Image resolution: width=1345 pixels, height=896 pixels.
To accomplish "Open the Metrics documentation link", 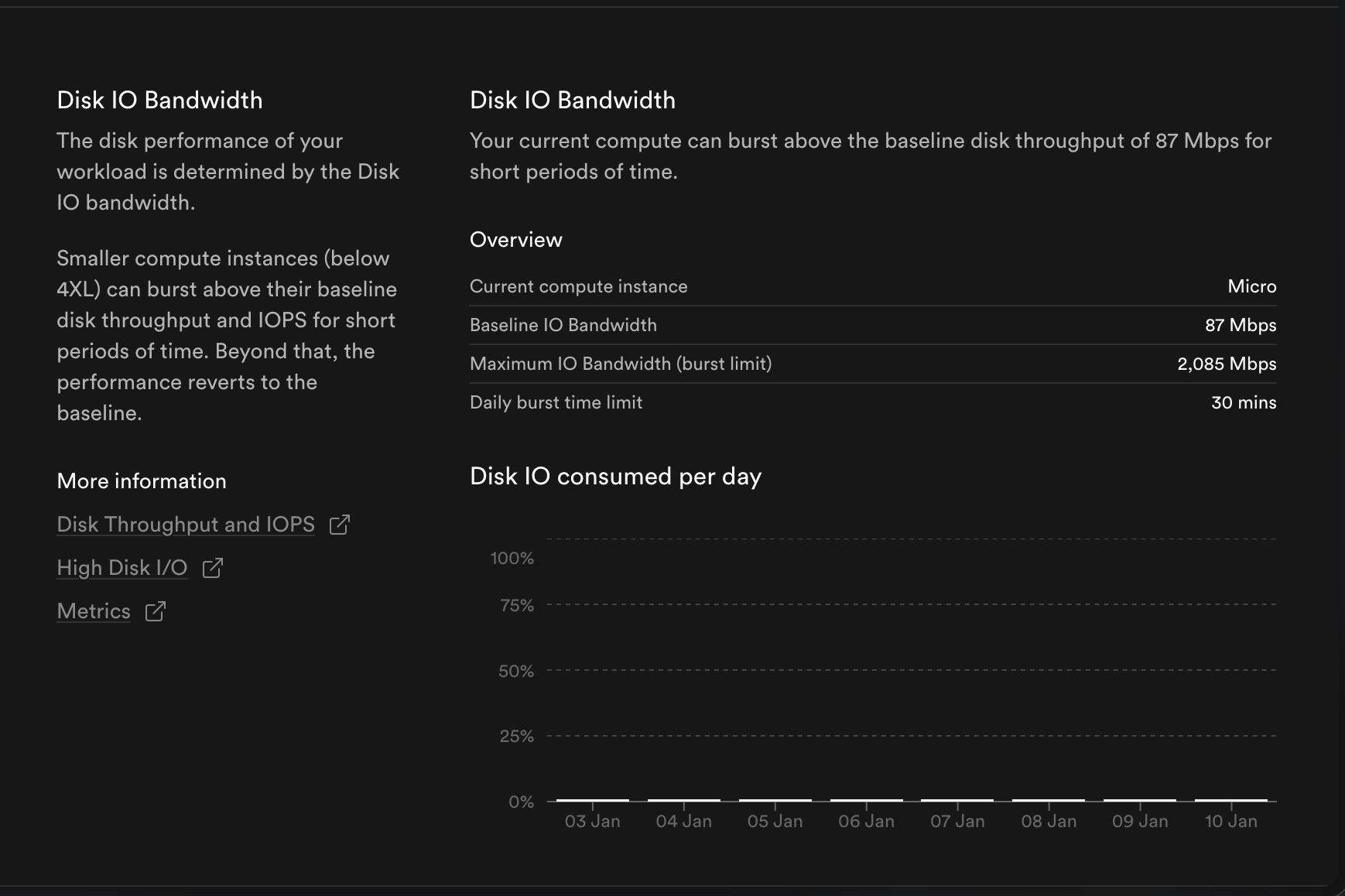I will (x=94, y=611).
